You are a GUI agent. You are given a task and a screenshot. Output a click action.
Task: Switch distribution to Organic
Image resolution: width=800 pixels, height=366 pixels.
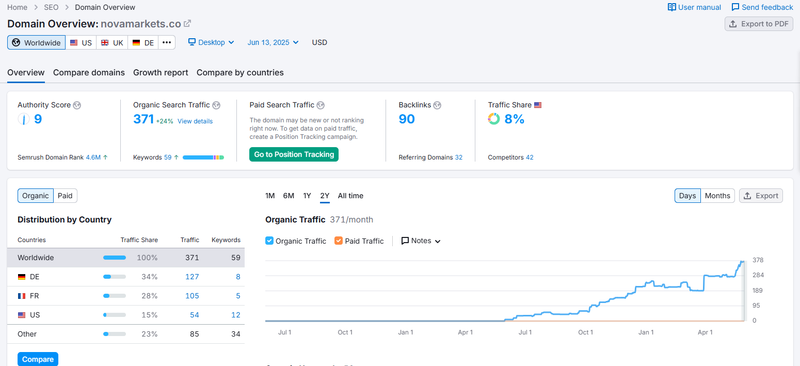click(x=36, y=196)
